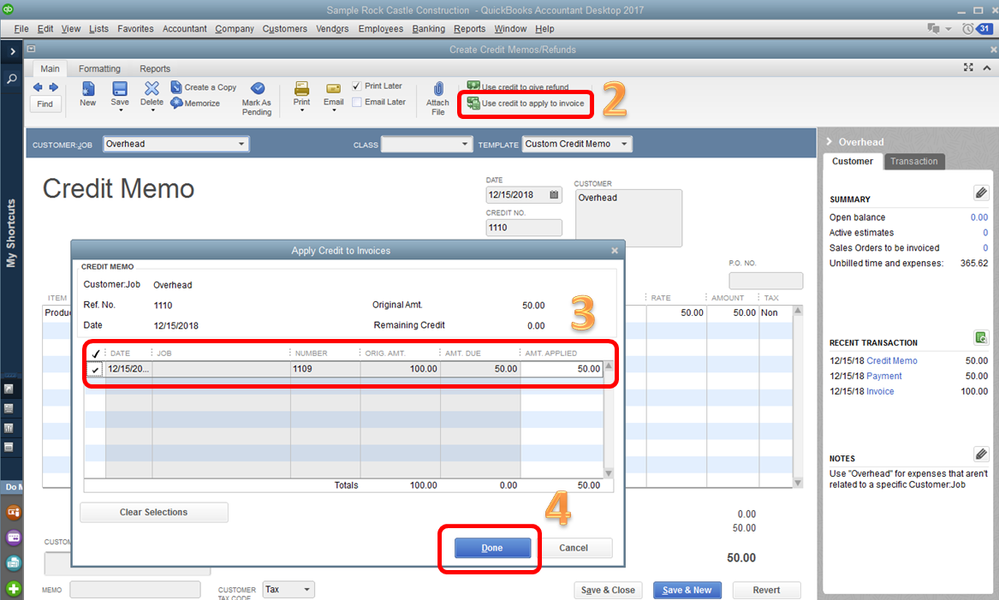The height and width of the screenshot is (600, 999).
Task: Toggle Print Later checkbox
Action: point(357,86)
